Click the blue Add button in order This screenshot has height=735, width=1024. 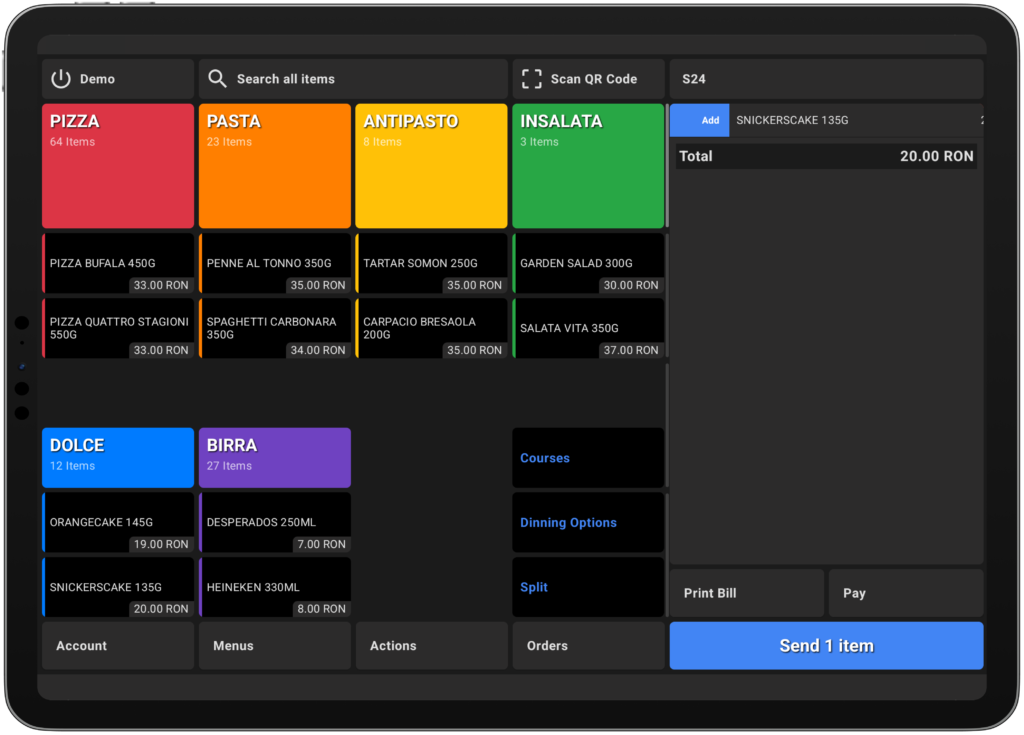(x=699, y=120)
